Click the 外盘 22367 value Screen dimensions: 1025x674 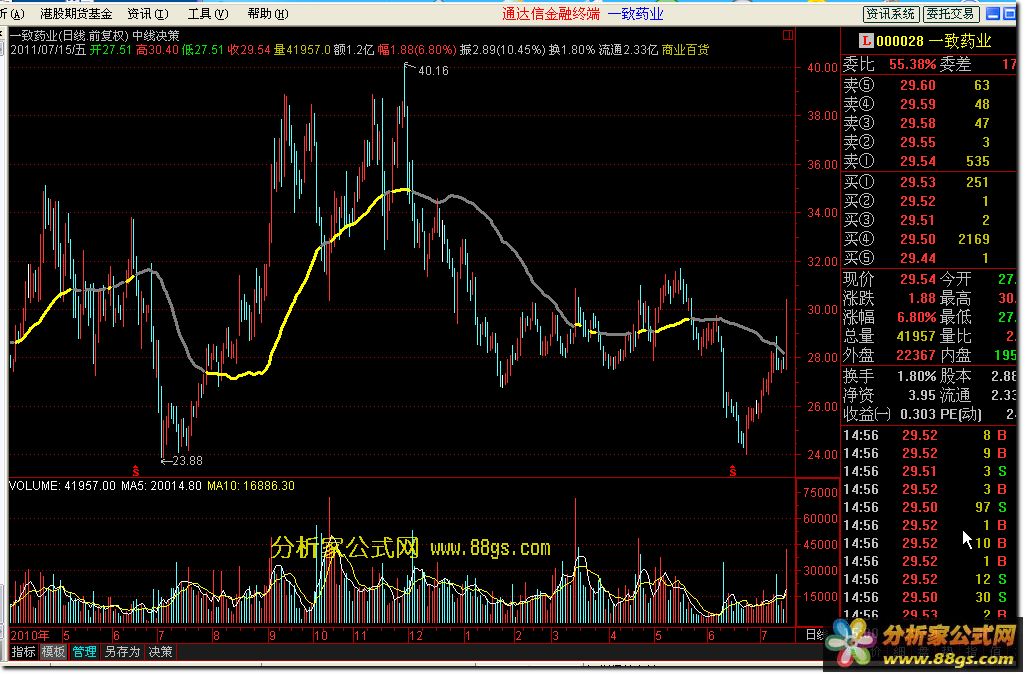[x=916, y=356]
